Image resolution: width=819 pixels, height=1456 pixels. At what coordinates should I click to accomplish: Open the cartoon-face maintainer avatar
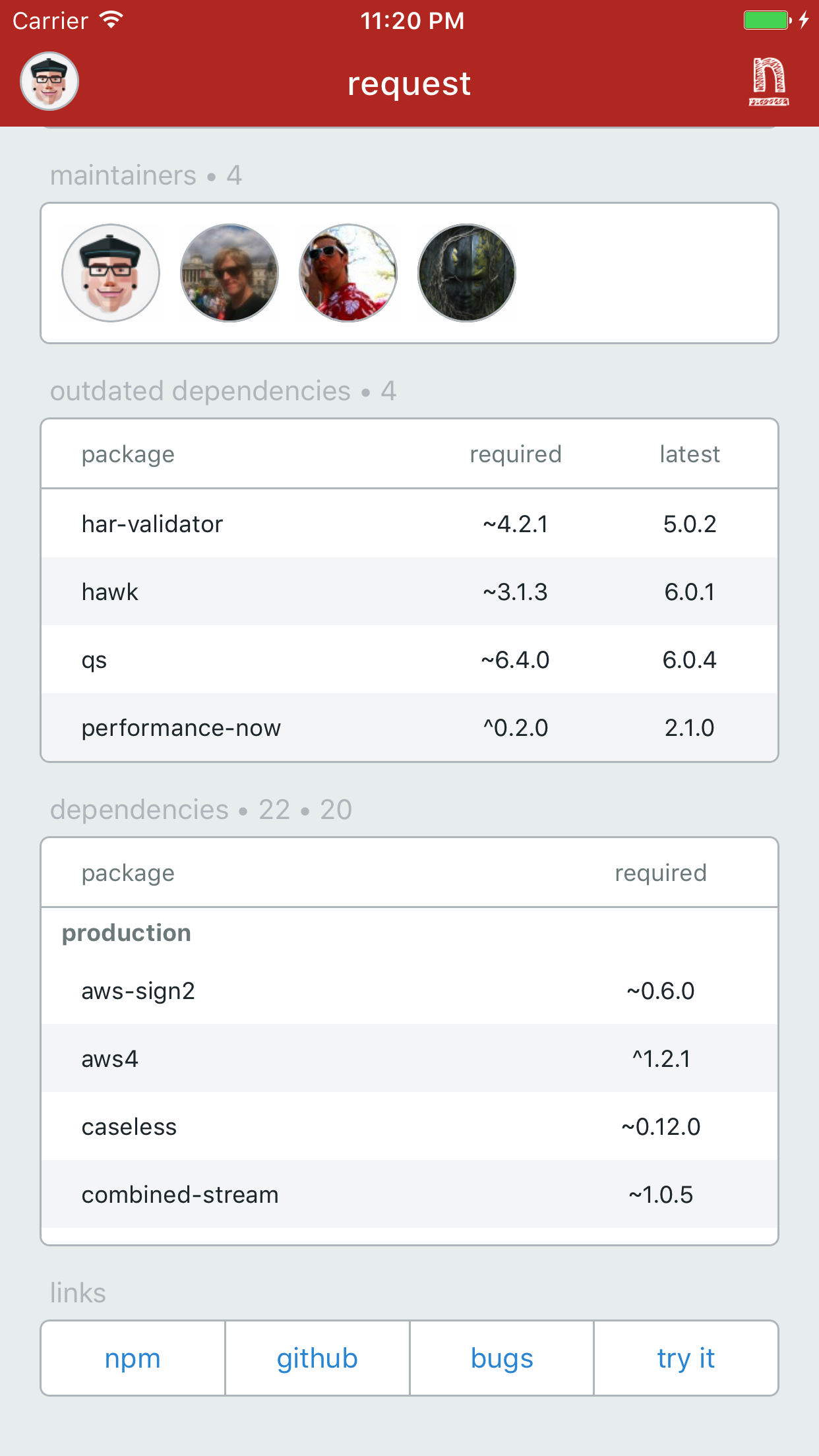(x=111, y=273)
